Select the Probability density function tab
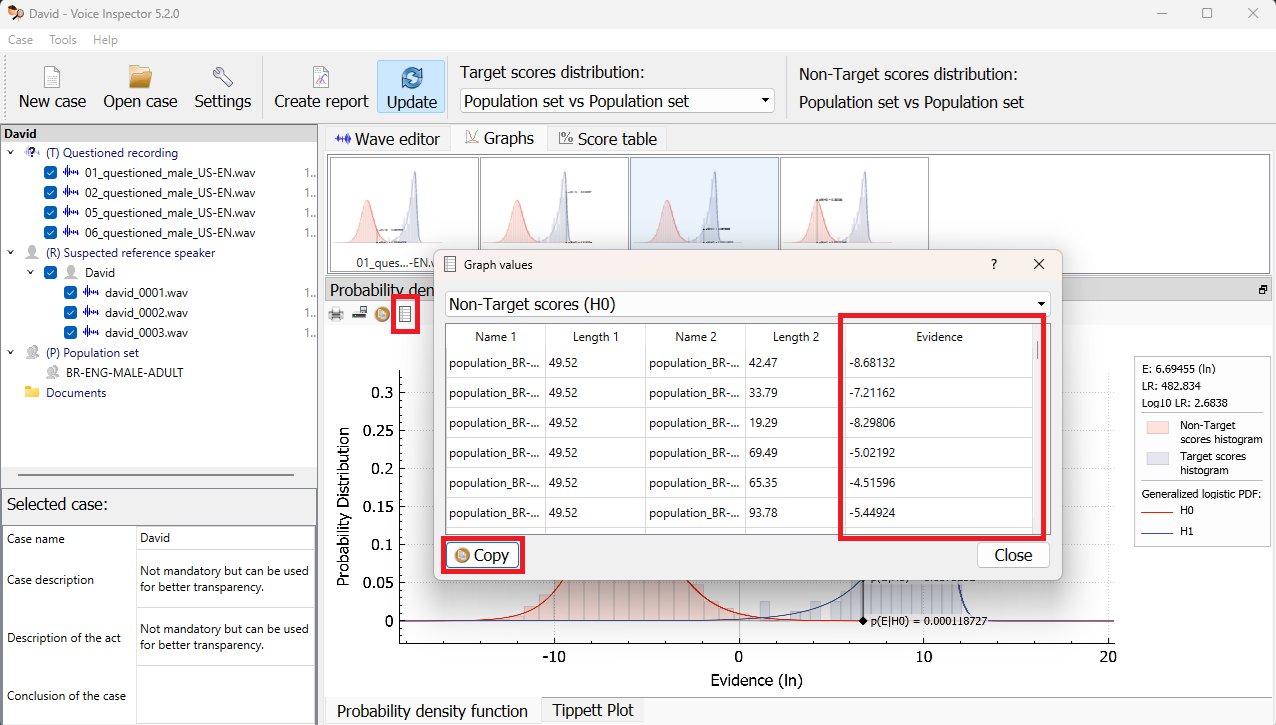Viewport: 1276px width, 725px height. [432, 710]
